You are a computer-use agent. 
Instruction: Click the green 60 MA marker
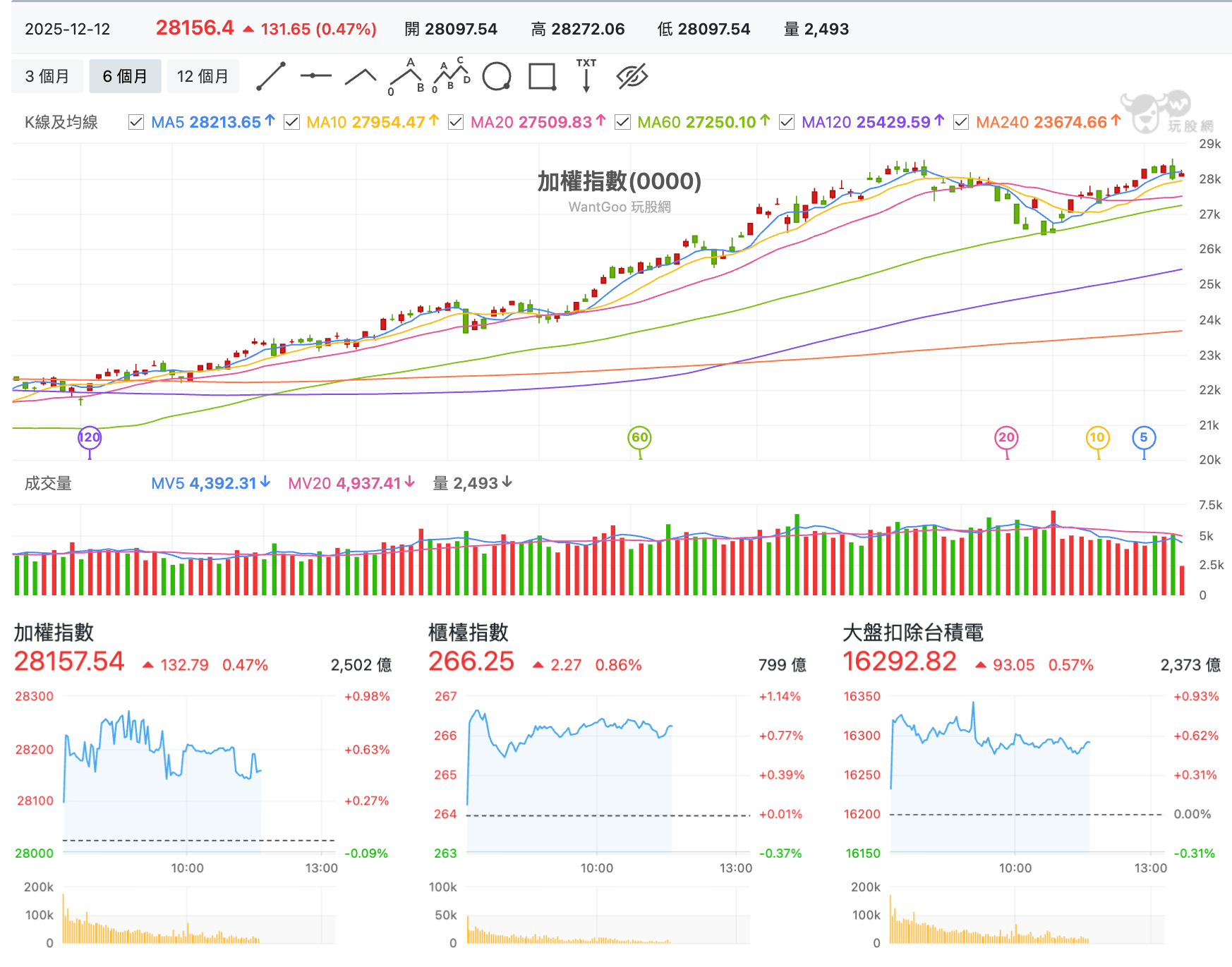click(639, 437)
